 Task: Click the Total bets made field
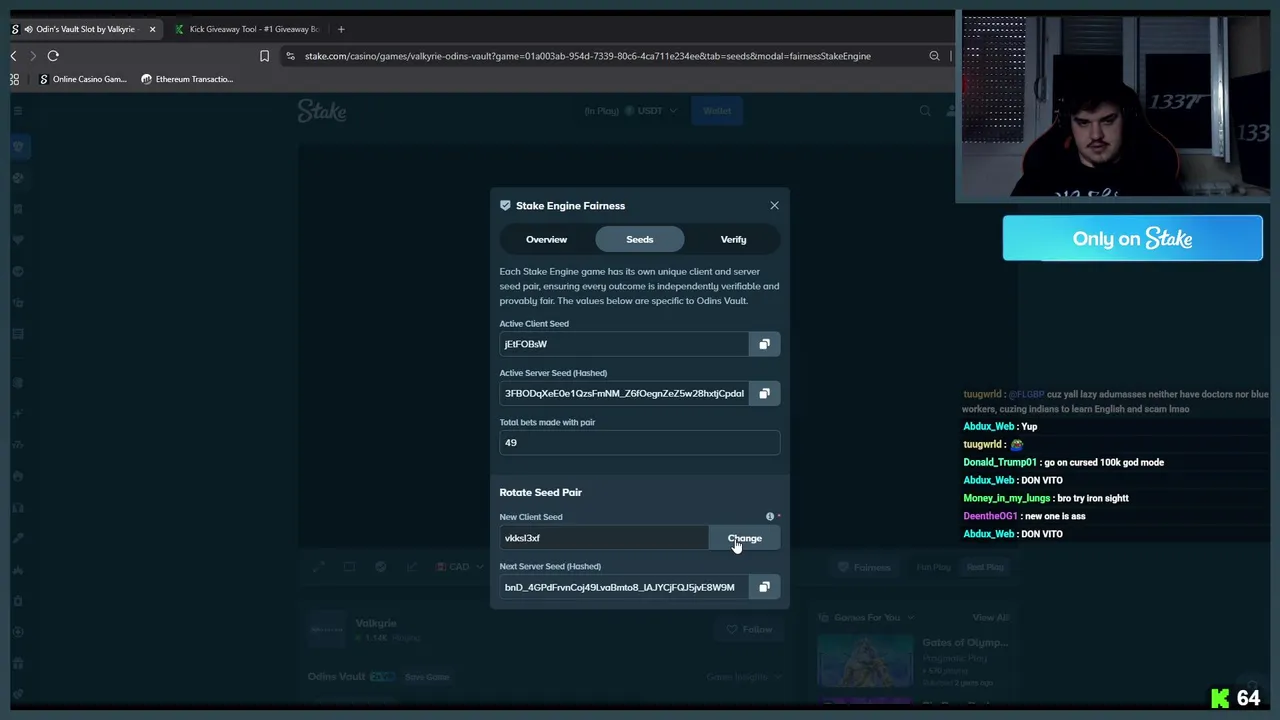pos(640,442)
